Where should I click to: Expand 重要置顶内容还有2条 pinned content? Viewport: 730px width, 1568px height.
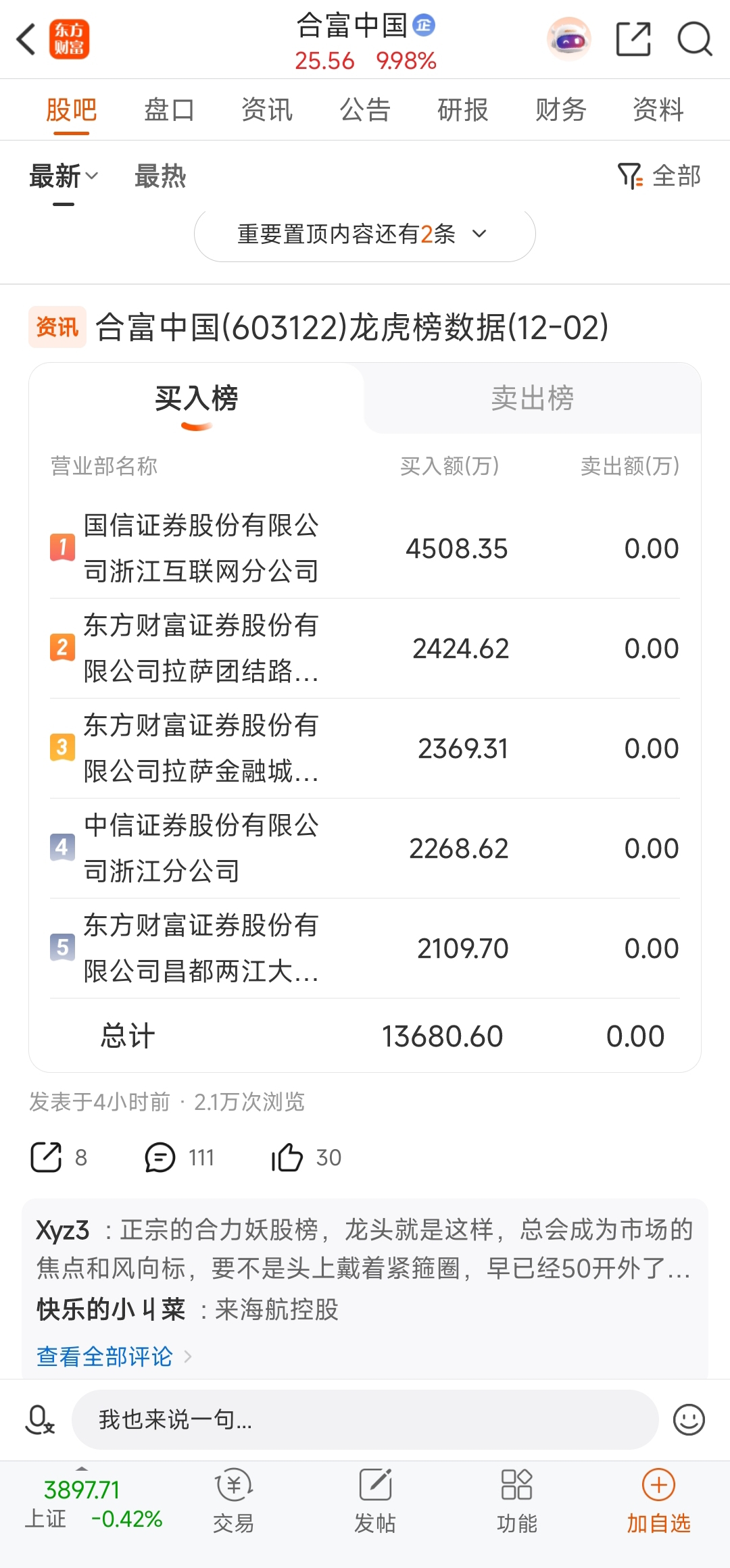364,234
